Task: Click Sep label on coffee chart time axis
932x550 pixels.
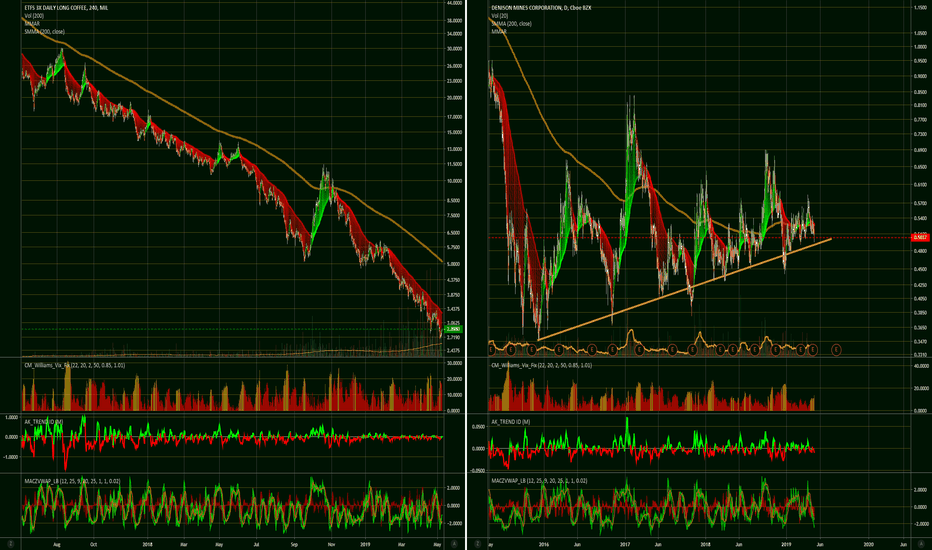Action: pos(294,544)
